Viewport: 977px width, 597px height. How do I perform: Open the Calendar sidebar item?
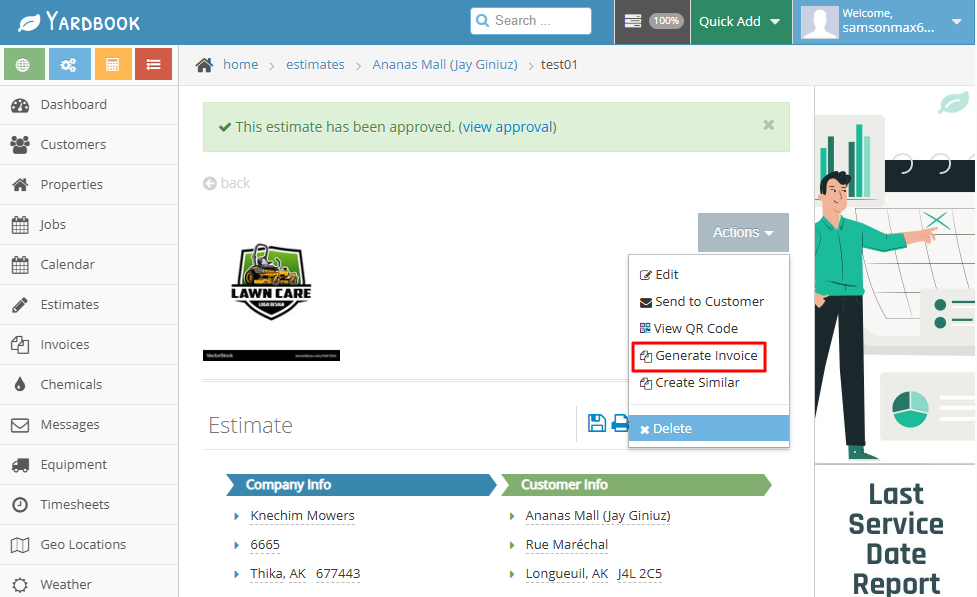pos(89,264)
